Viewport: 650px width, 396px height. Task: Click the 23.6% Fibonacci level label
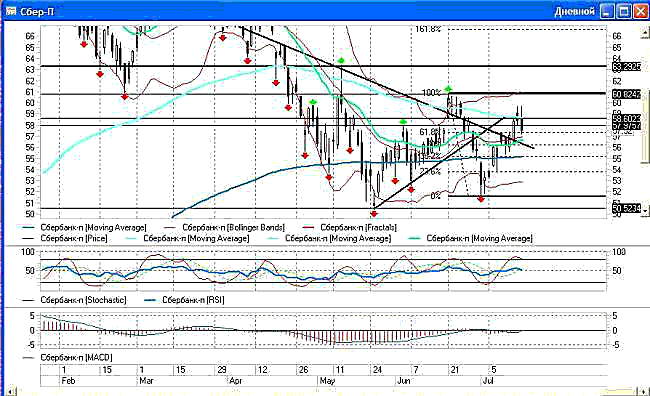430,171
